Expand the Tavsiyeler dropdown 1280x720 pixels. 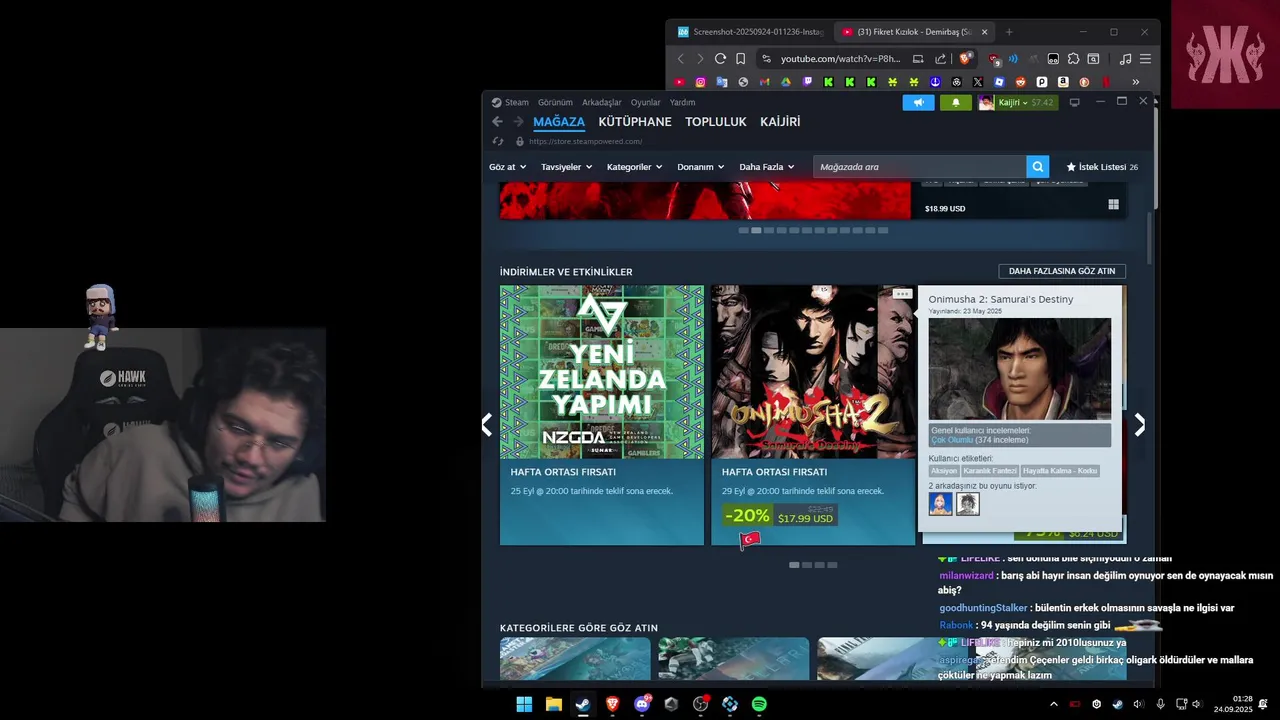[x=566, y=167]
